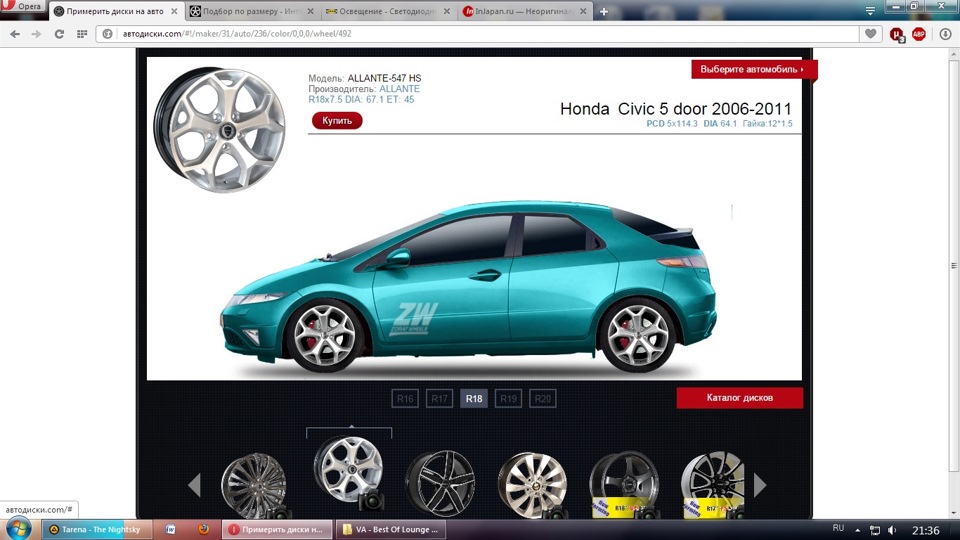Screen dimensions: 960x540
Task: Click the large ALLANTE-547 HS wheel image
Action: pyautogui.click(x=220, y=130)
